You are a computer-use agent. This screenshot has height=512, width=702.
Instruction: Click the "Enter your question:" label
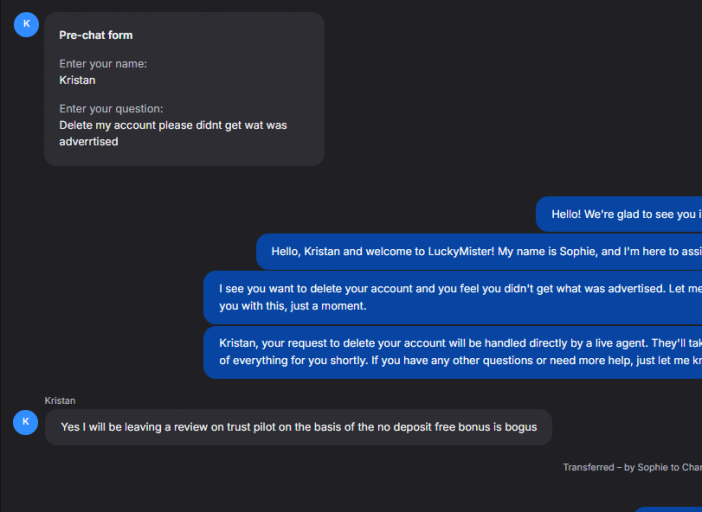pyautogui.click(x=111, y=109)
